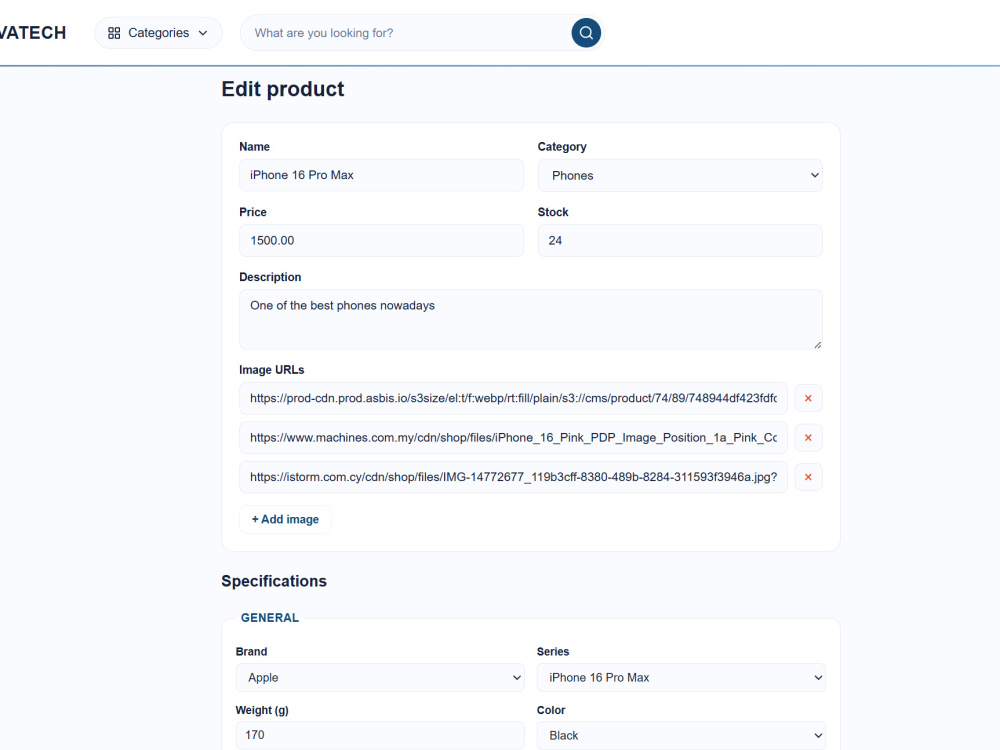This screenshot has height=750, width=1000.
Task: Click the Edit product heading
Action: pyautogui.click(x=283, y=89)
